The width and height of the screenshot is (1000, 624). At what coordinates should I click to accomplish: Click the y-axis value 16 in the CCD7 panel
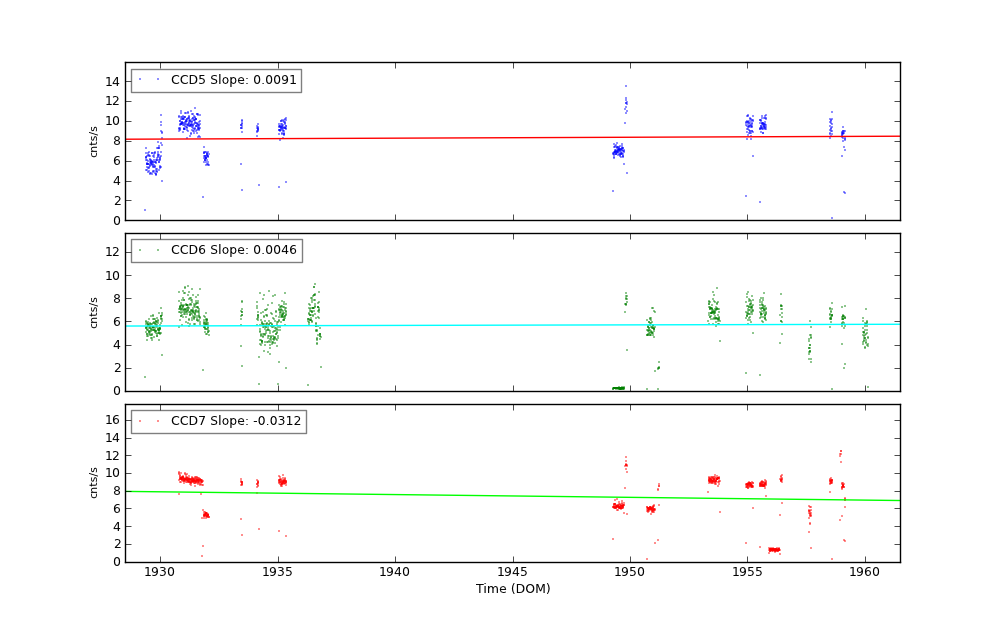pos(113,421)
